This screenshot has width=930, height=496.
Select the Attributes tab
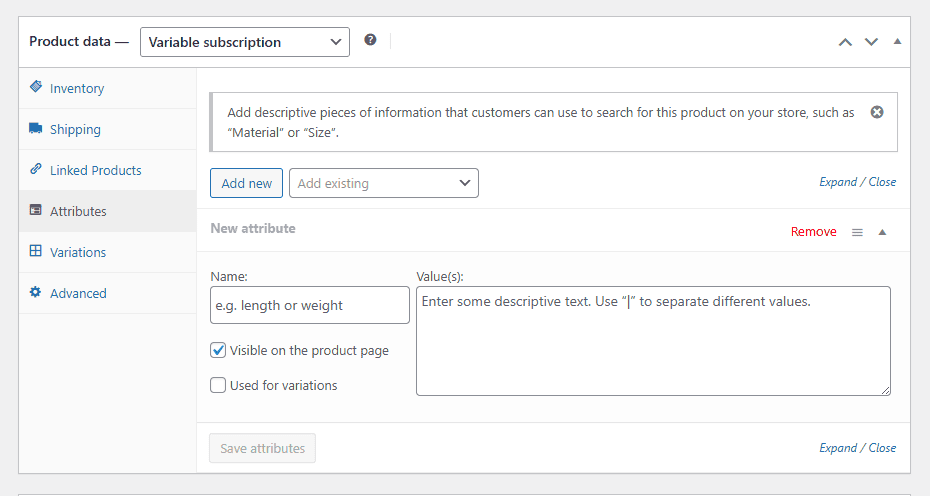[107, 211]
